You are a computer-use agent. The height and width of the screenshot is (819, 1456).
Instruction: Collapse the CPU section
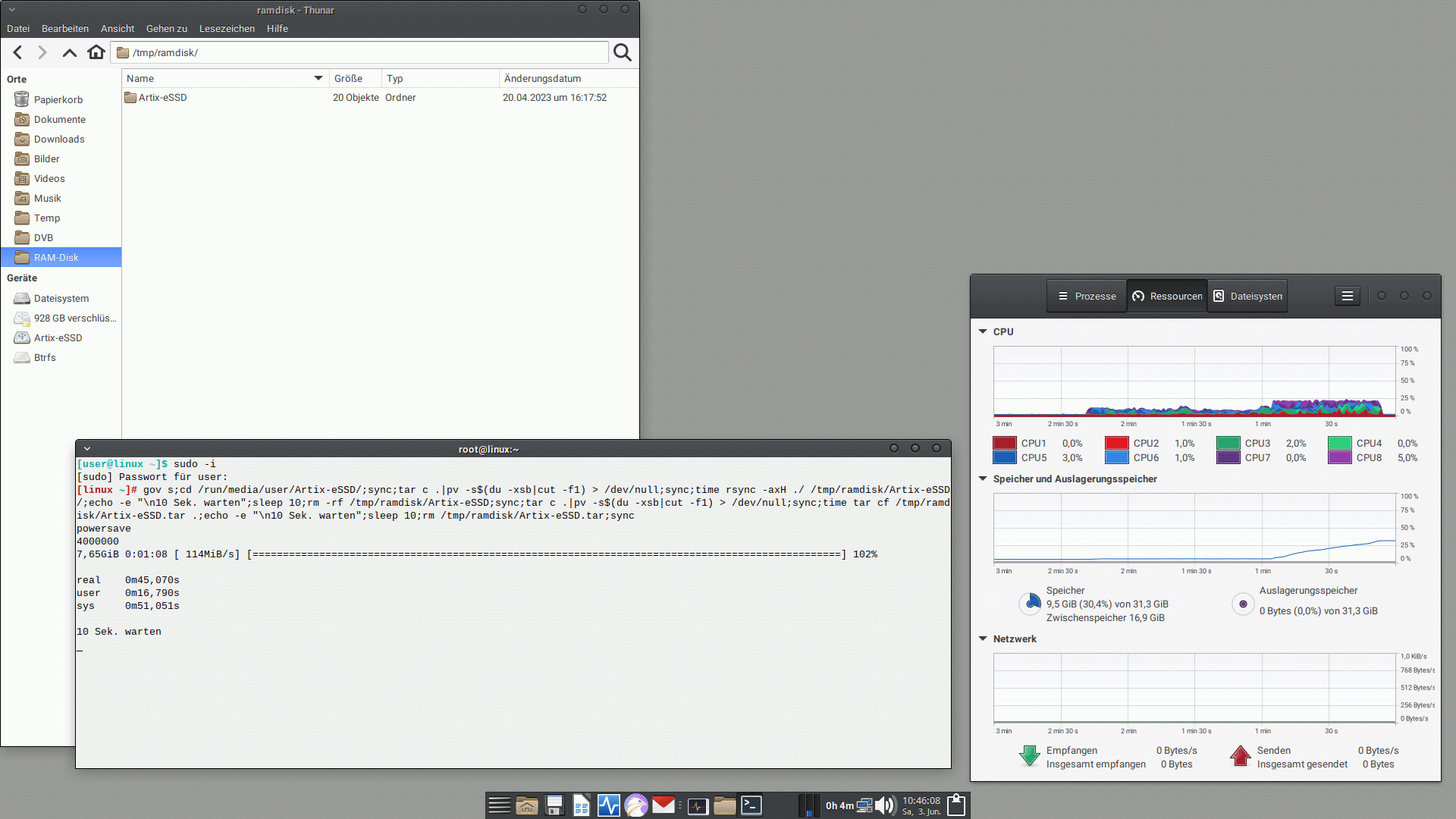983,331
